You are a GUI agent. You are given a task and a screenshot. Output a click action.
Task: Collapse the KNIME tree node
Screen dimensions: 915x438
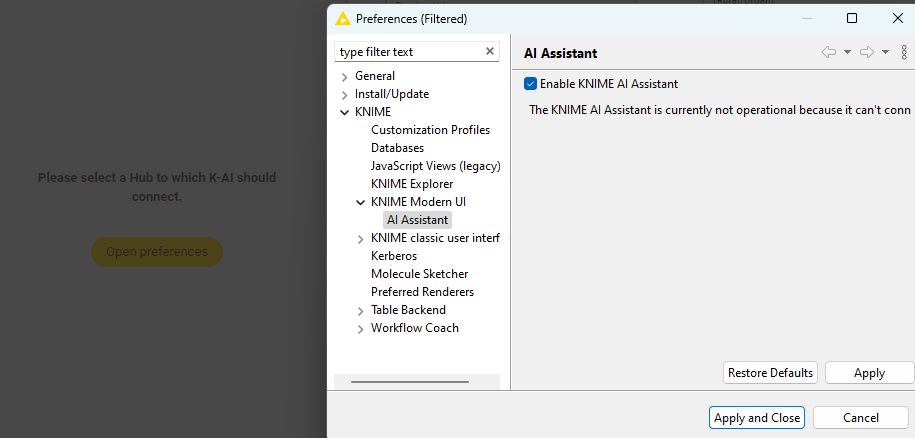[344, 113]
